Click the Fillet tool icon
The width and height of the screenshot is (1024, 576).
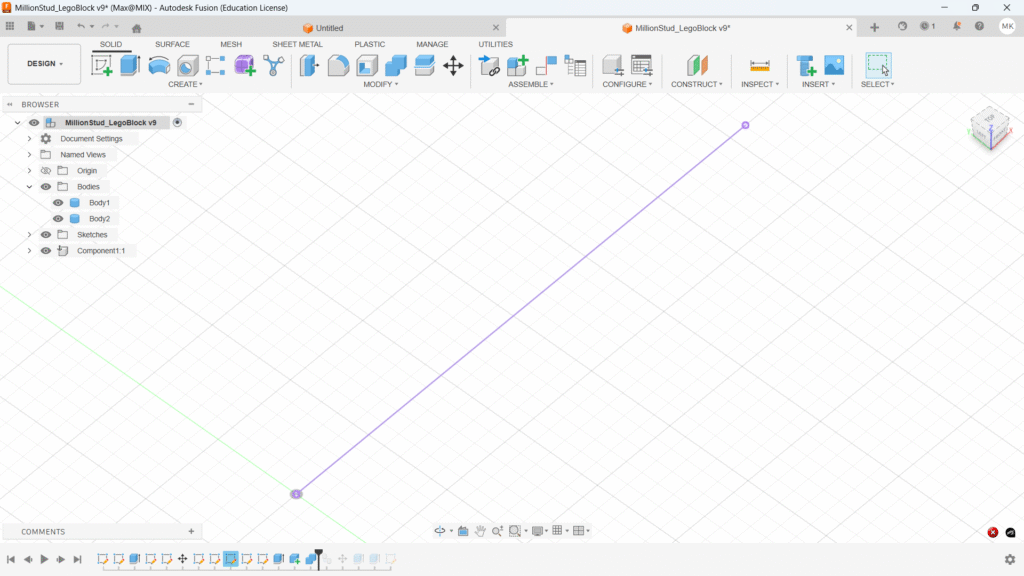coord(339,66)
